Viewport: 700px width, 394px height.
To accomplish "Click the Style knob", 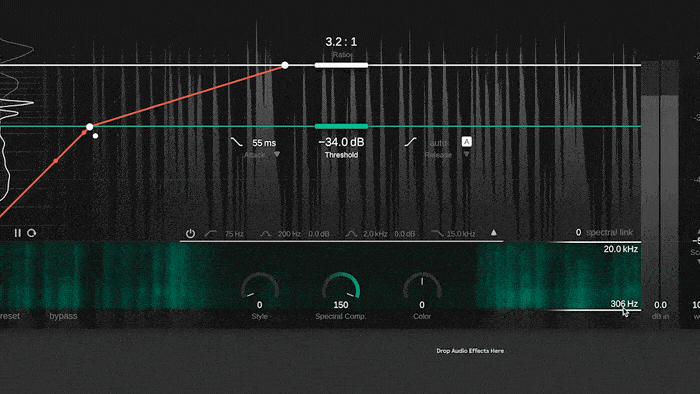I will (x=260, y=286).
